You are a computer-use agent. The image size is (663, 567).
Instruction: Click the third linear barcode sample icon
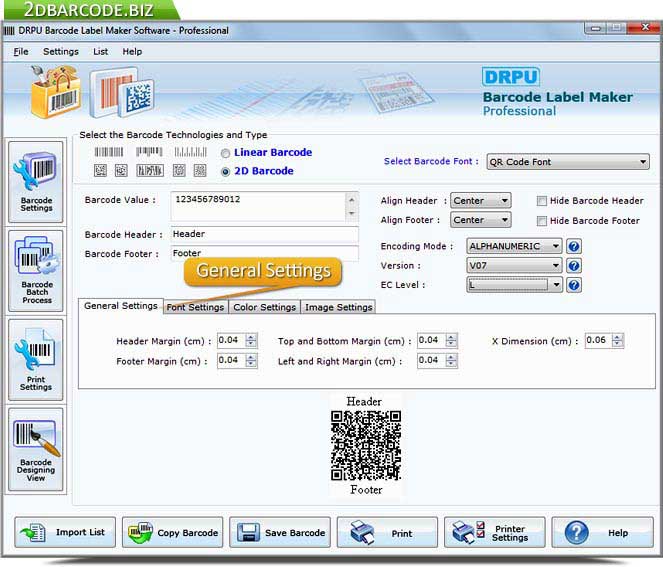[191, 152]
